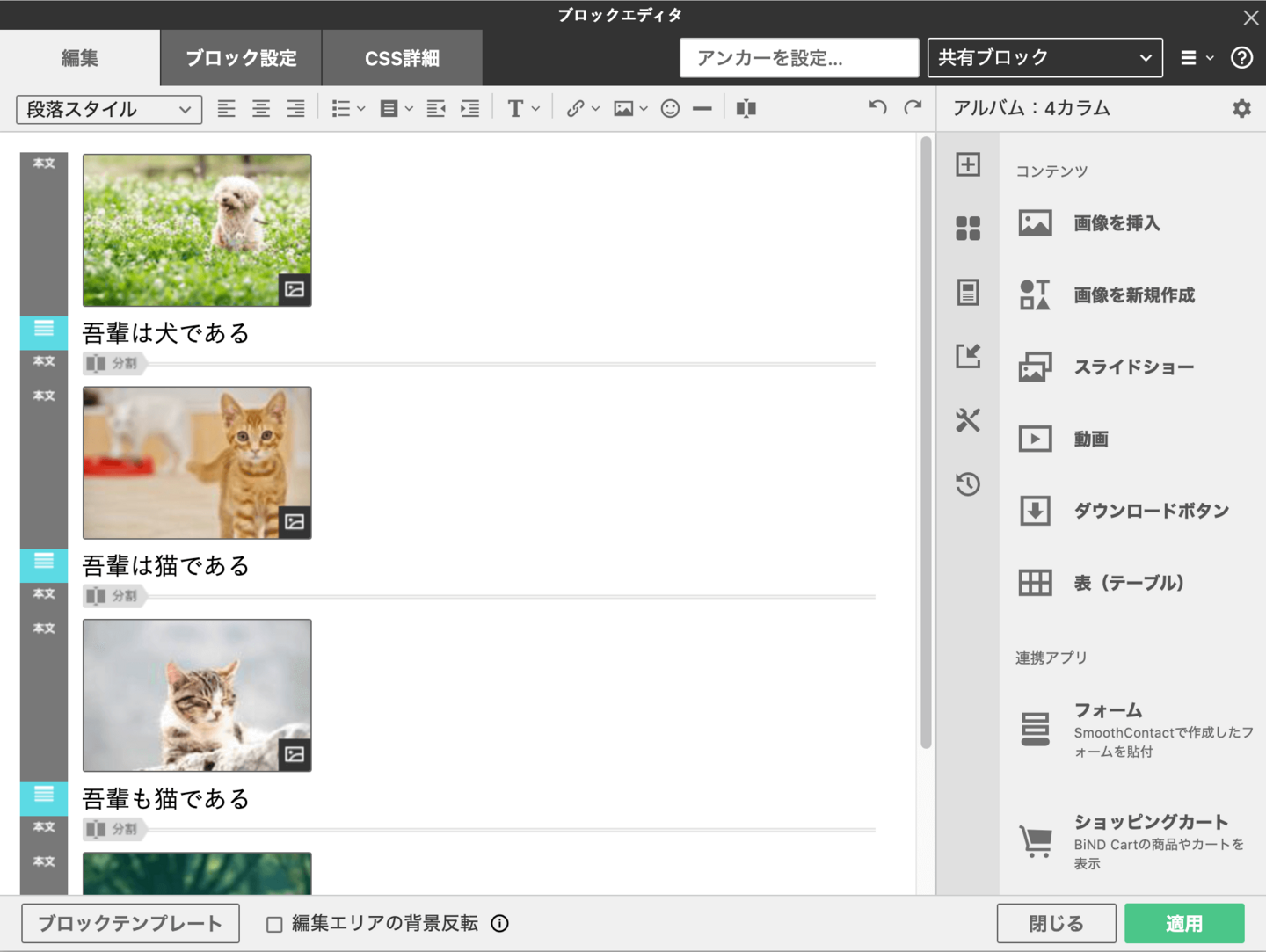1266x952 pixels.
Task: Close the ブロックエディタ window
Action: [1250, 17]
